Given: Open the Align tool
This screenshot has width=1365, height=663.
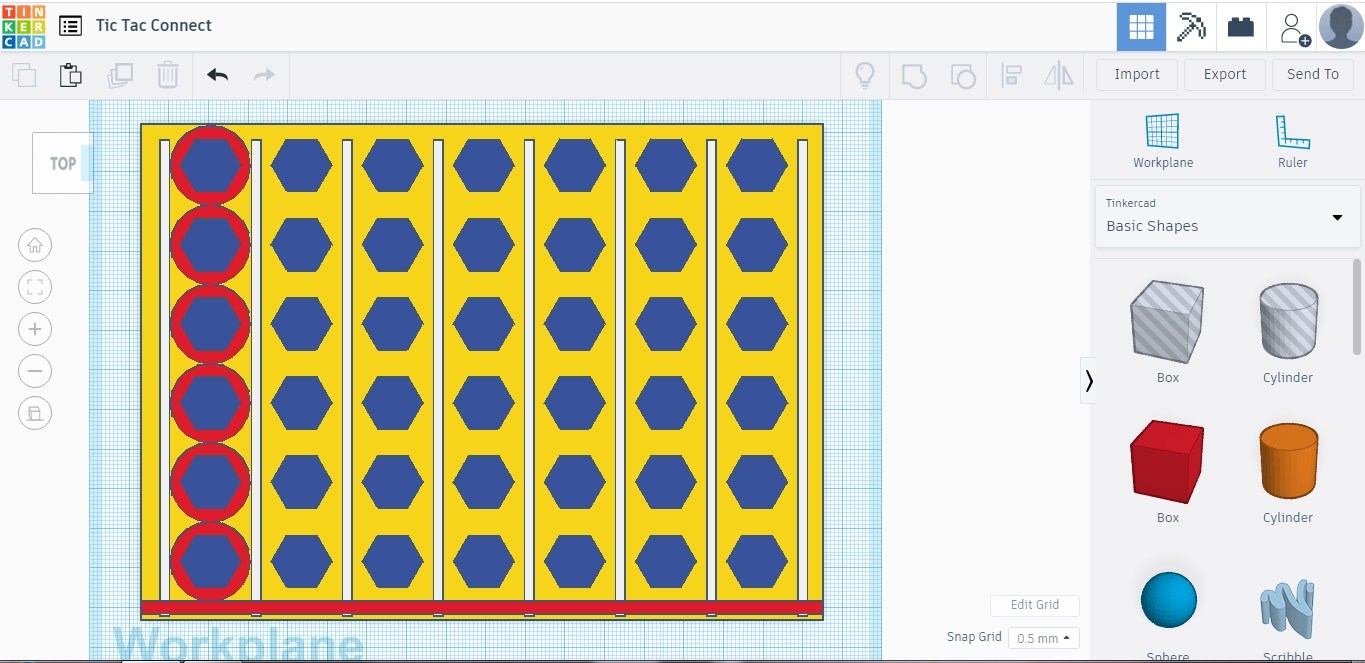Looking at the screenshot, I should (x=1011, y=74).
